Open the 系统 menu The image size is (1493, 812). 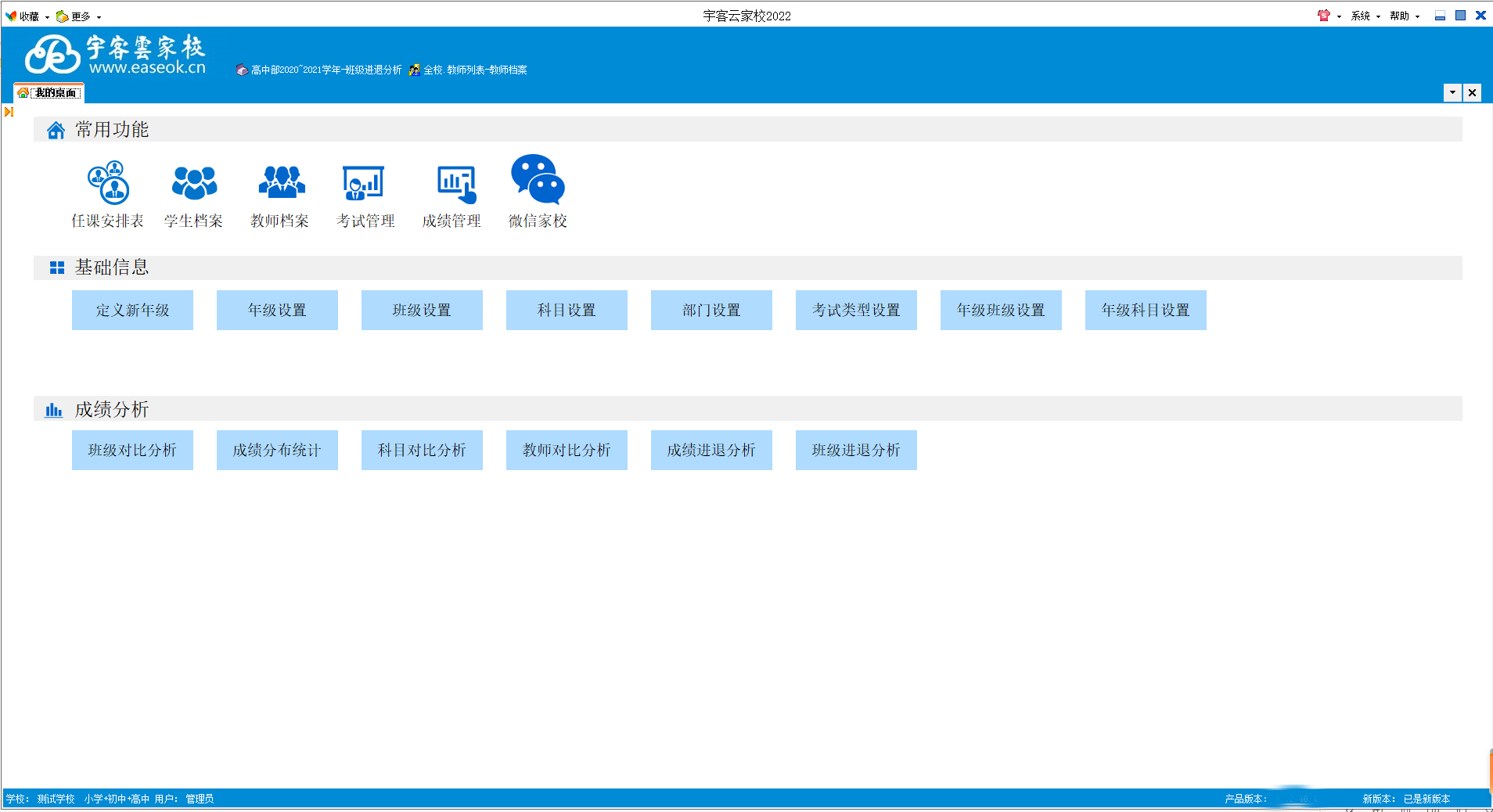1365,16
